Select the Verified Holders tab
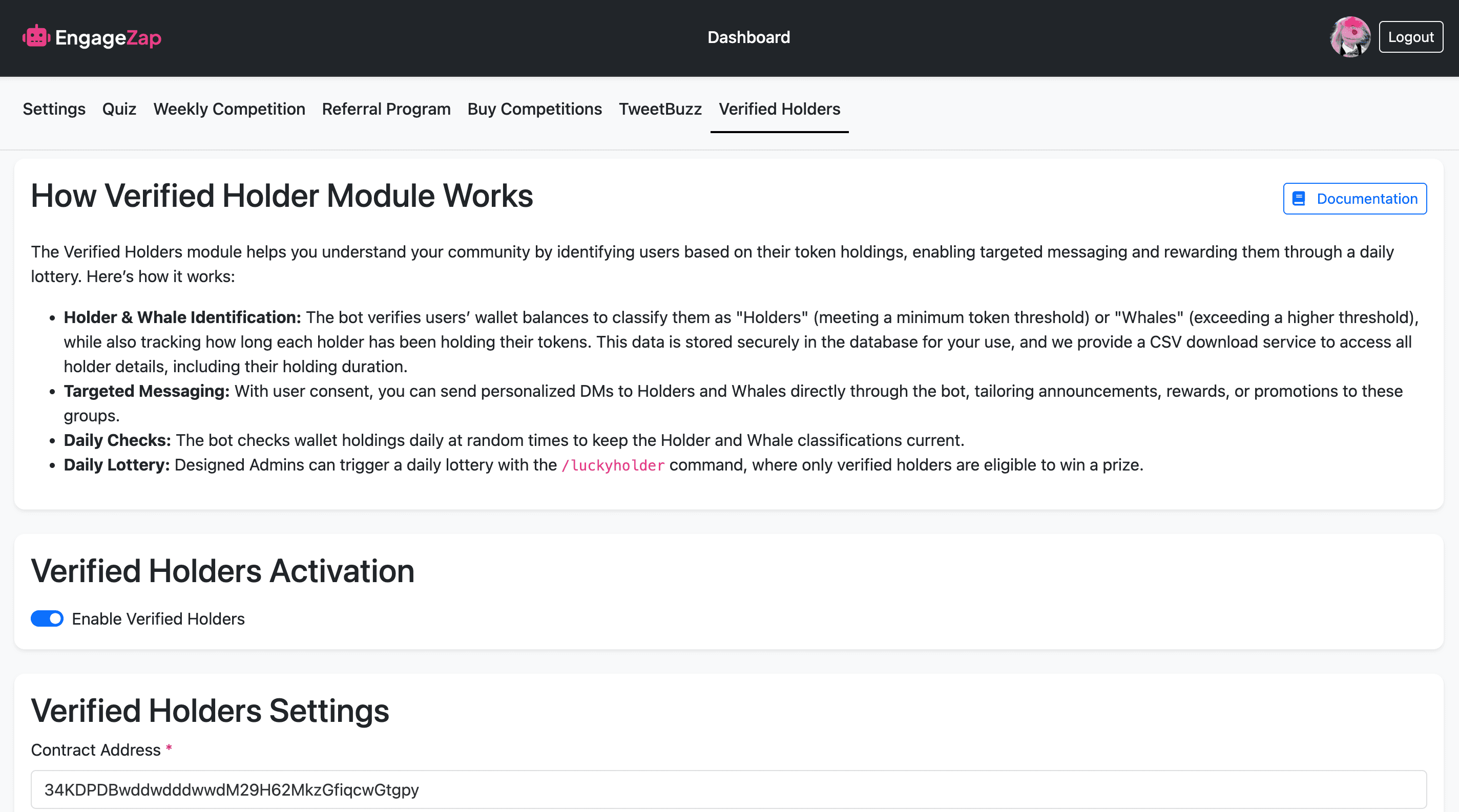The height and width of the screenshot is (812, 1459). click(779, 109)
